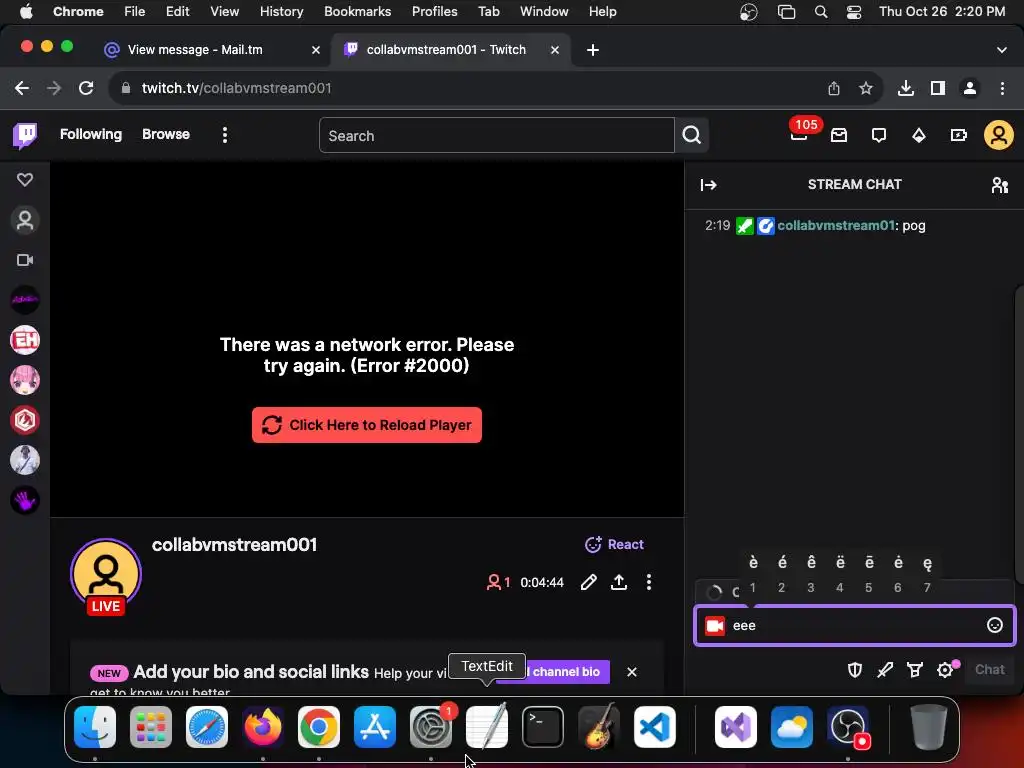The width and height of the screenshot is (1024, 768).
Task: Open stream options three-dot menu
Action: pos(648,583)
